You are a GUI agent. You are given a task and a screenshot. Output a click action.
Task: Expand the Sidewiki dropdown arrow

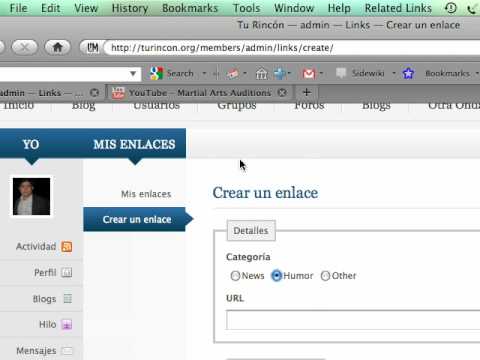coord(394,73)
